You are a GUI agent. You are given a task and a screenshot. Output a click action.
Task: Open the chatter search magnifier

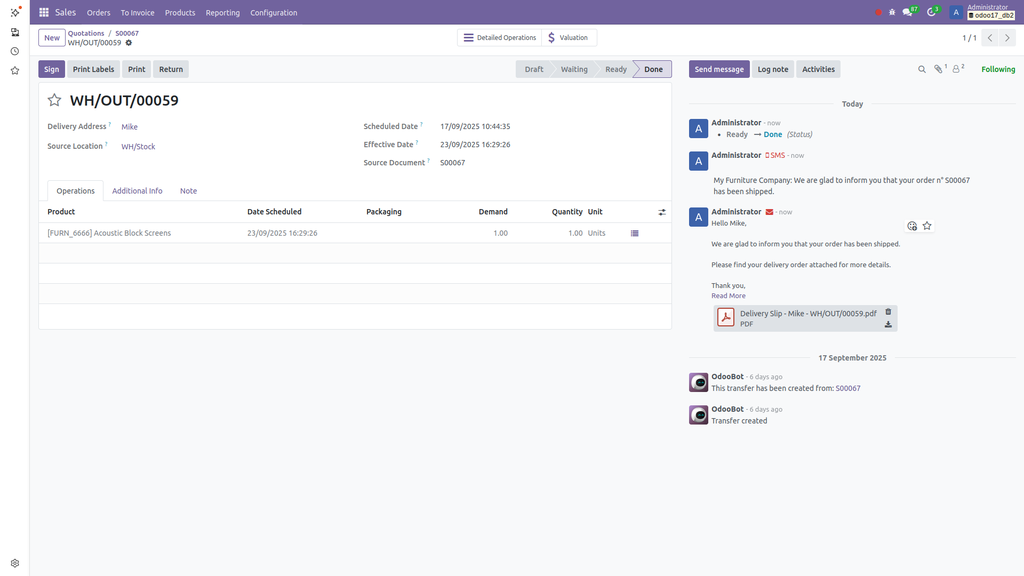[x=921, y=68]
